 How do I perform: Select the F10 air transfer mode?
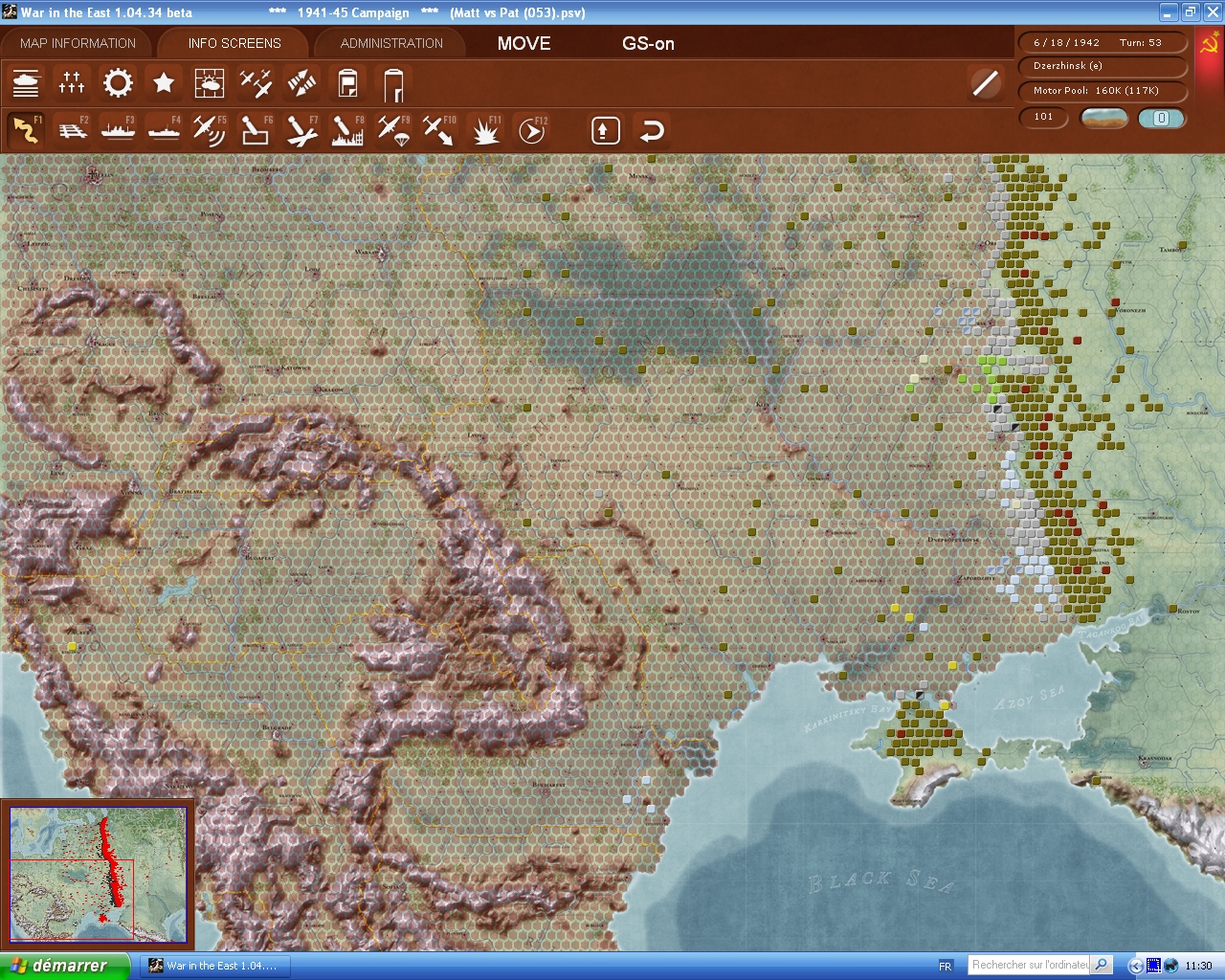439,130
